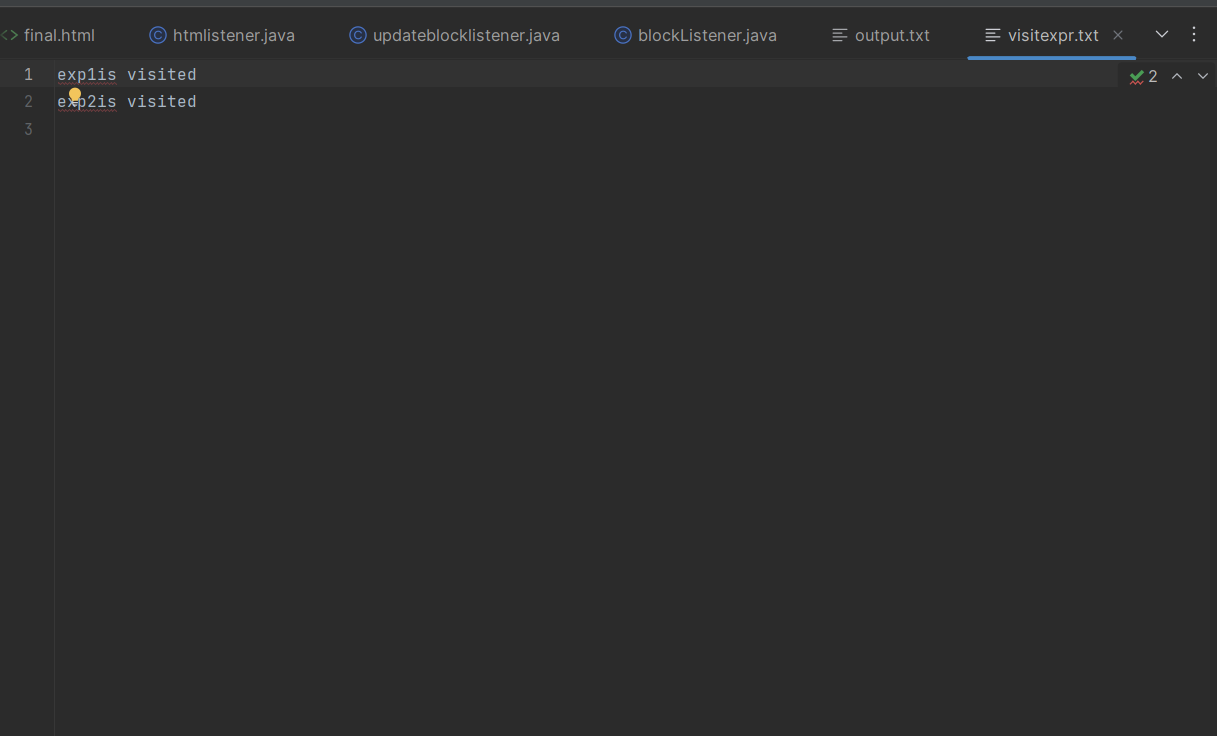Image resolution: width=1217 pixels, height=736 pixels.
Task: Click the visitexpr.txt text file icon
Action: click(x=993, y=35)
